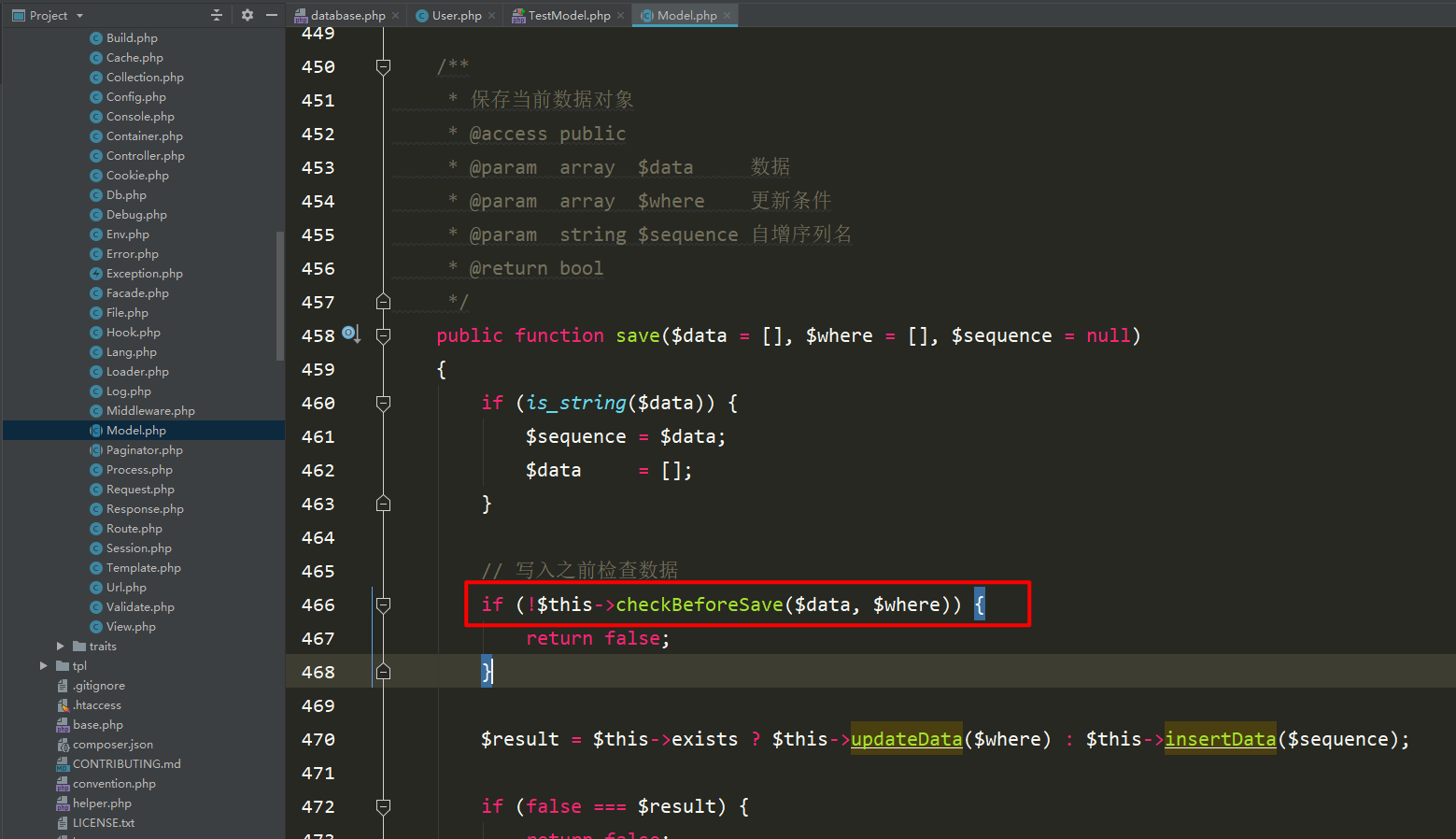Select Console.php file
This screenshot has height=839, width=1456.
[140, 117]
